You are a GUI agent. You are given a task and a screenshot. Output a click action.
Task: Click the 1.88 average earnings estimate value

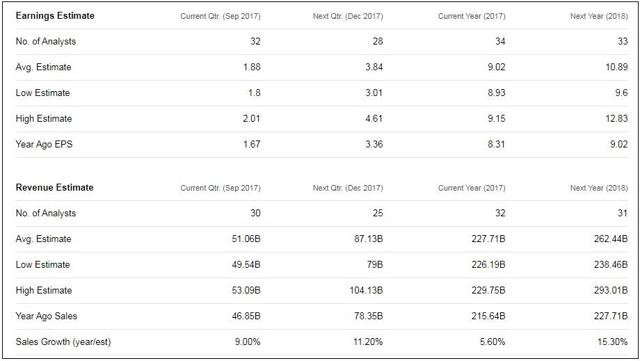click(252, 67)
